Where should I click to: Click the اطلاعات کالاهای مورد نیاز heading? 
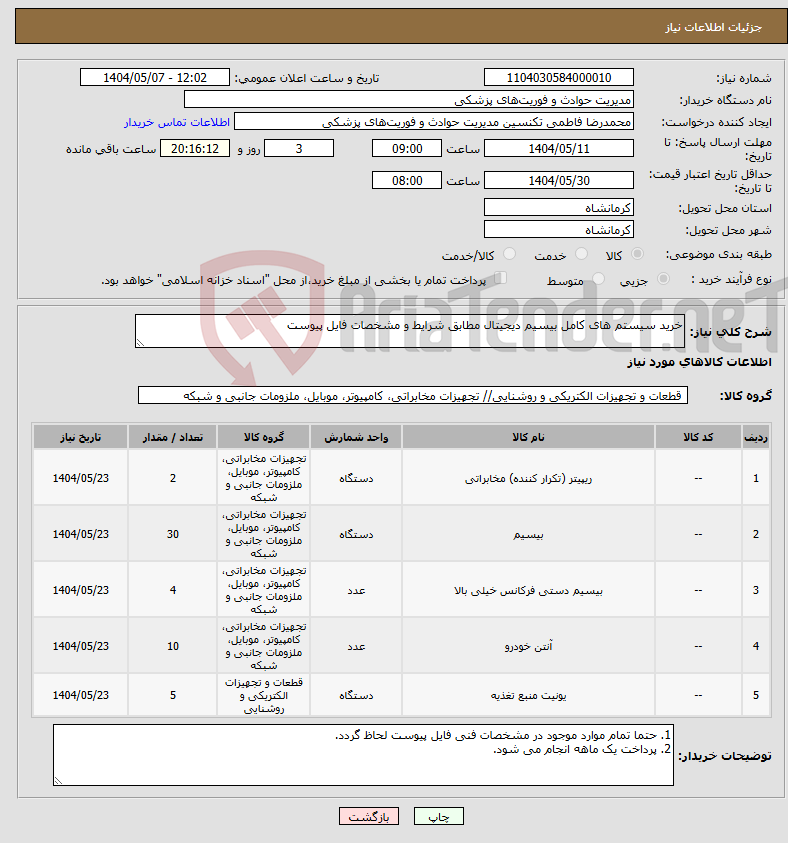coord(699,362)
